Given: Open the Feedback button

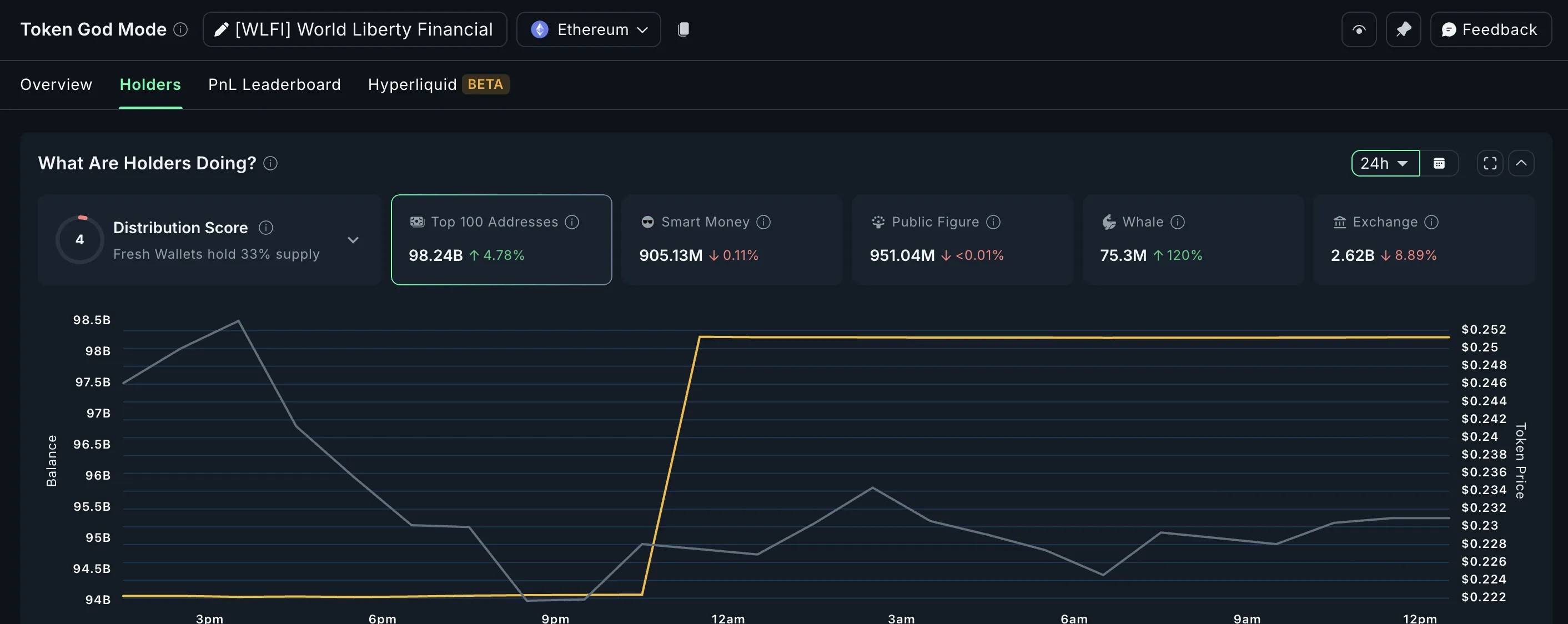Looking at the screenshot, I should click(x=1491, y=29).
